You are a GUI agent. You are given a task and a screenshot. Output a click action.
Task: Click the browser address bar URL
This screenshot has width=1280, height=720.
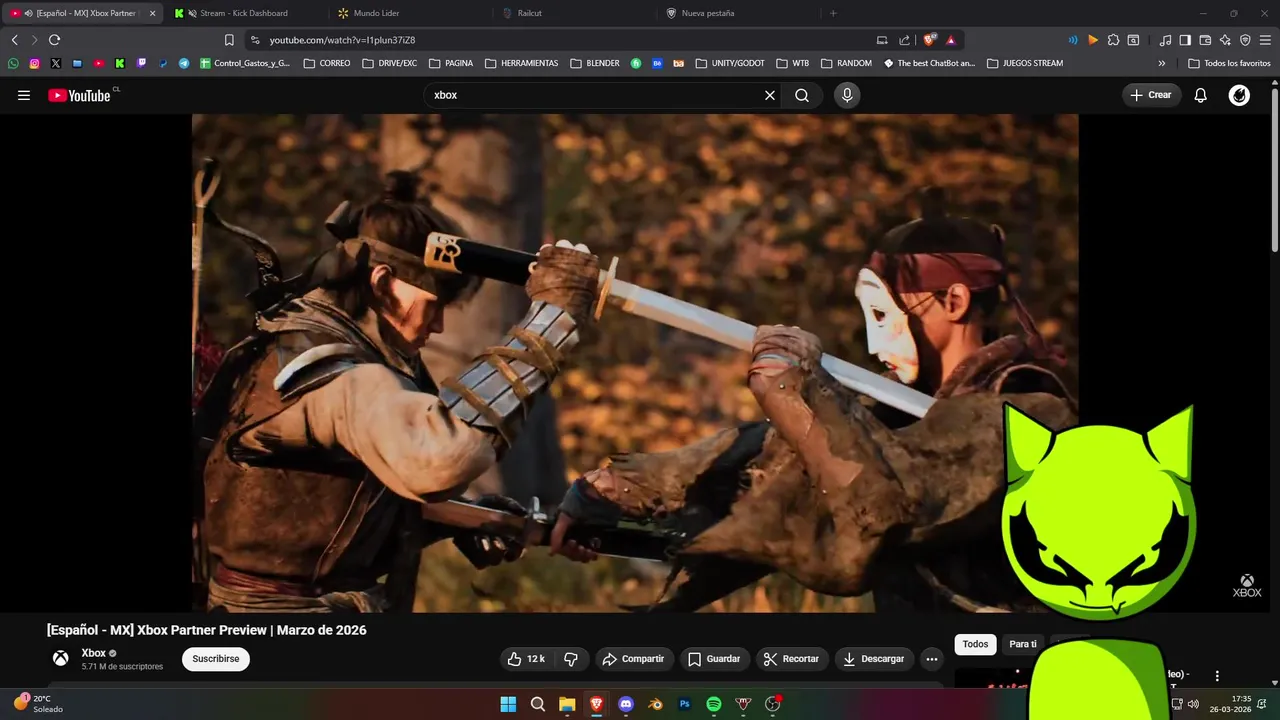(342, 40)
